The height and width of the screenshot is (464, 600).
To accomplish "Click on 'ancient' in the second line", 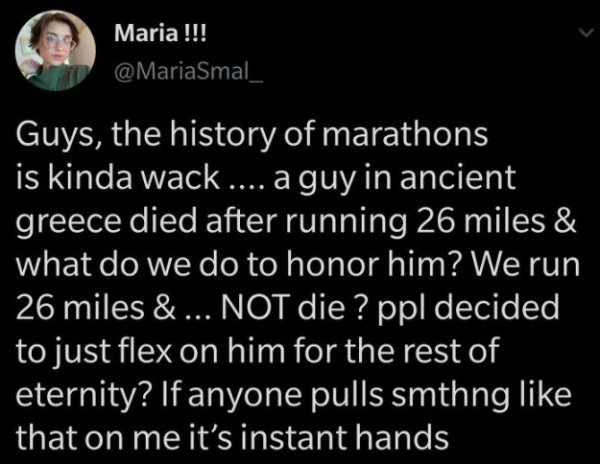I will click(x=458, y=178).
